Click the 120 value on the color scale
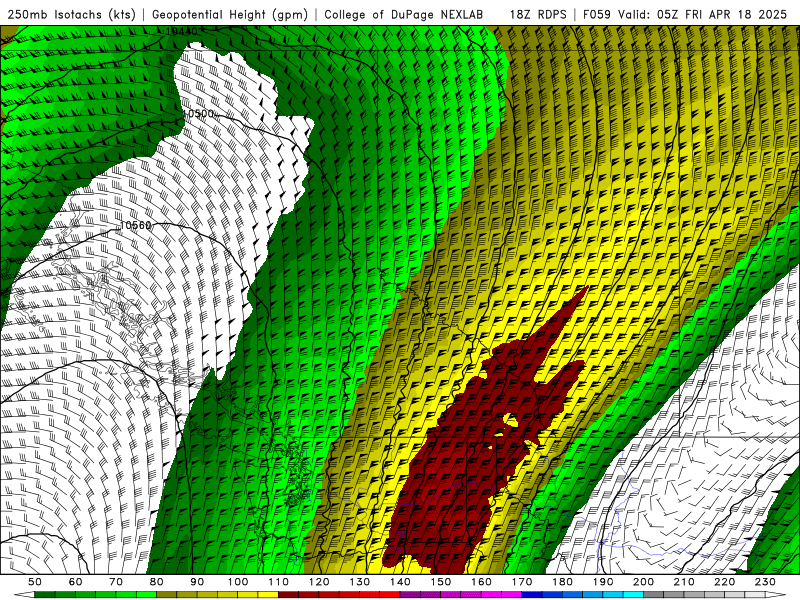The height and width of the screenshot is (600, 800). tap(319, 582)
